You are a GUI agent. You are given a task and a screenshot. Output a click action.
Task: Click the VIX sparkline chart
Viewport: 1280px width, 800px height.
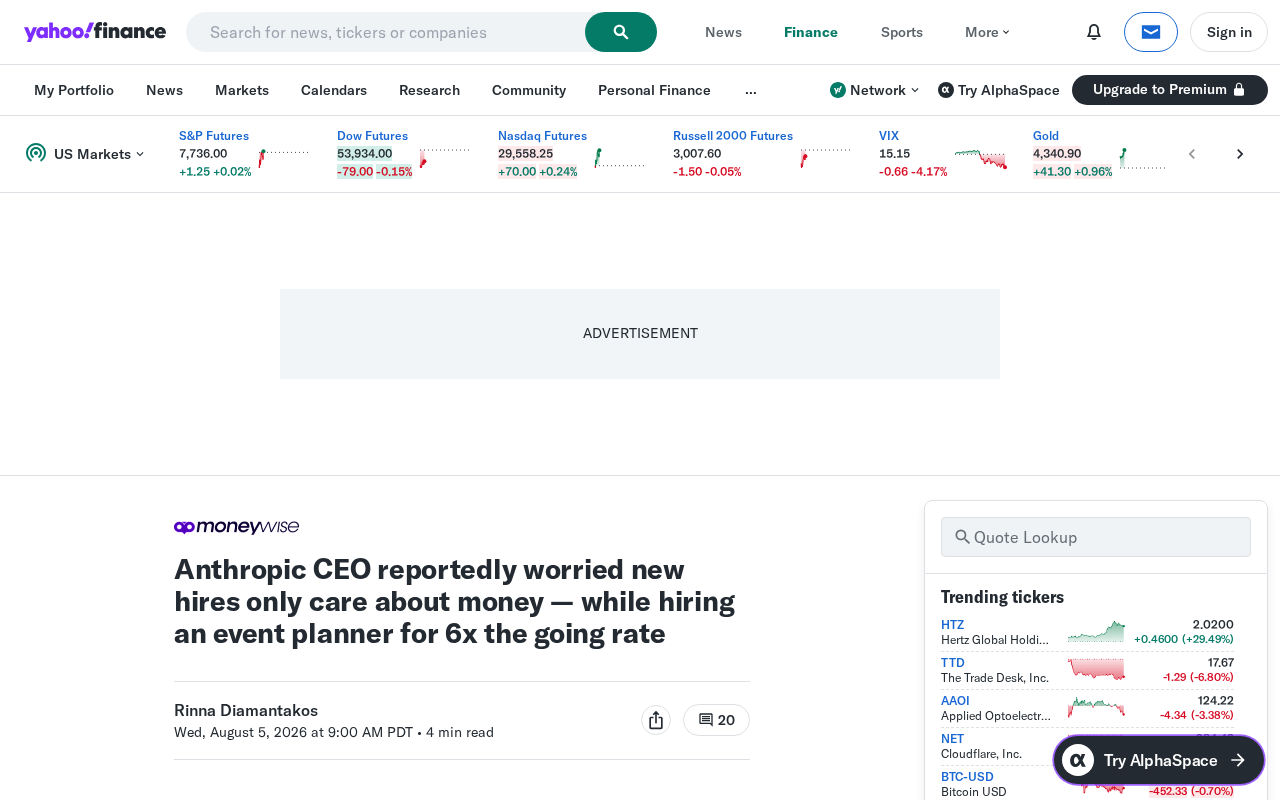point(981,158)
